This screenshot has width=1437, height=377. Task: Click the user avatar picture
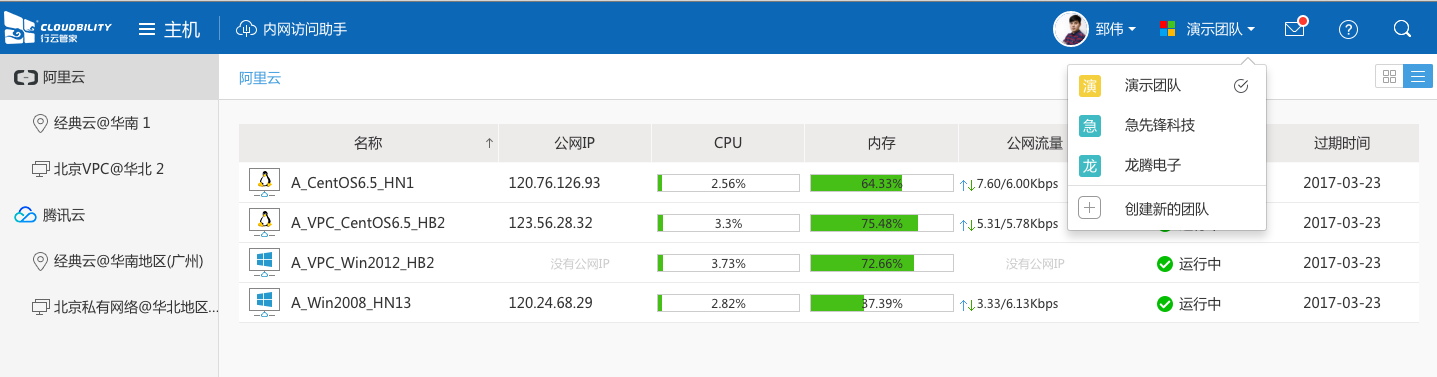click(x=1071, y=29)
